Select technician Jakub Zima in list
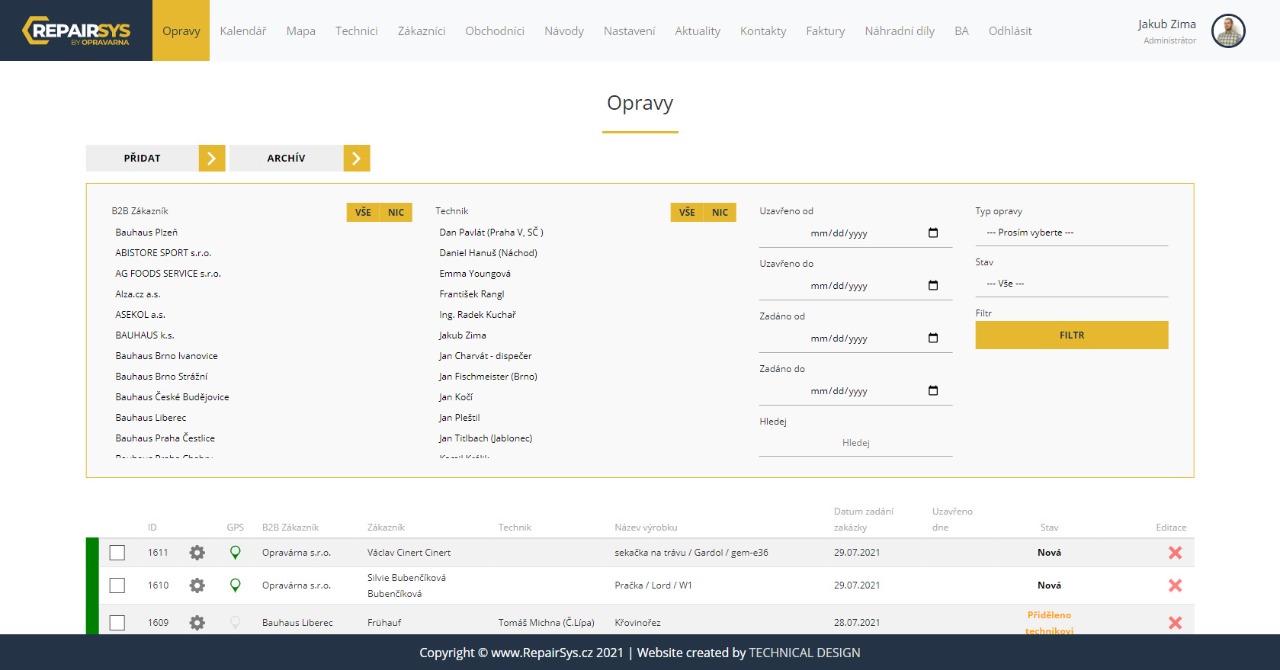This screenshot has height=670, width=1280. click(x=463, y=335)
